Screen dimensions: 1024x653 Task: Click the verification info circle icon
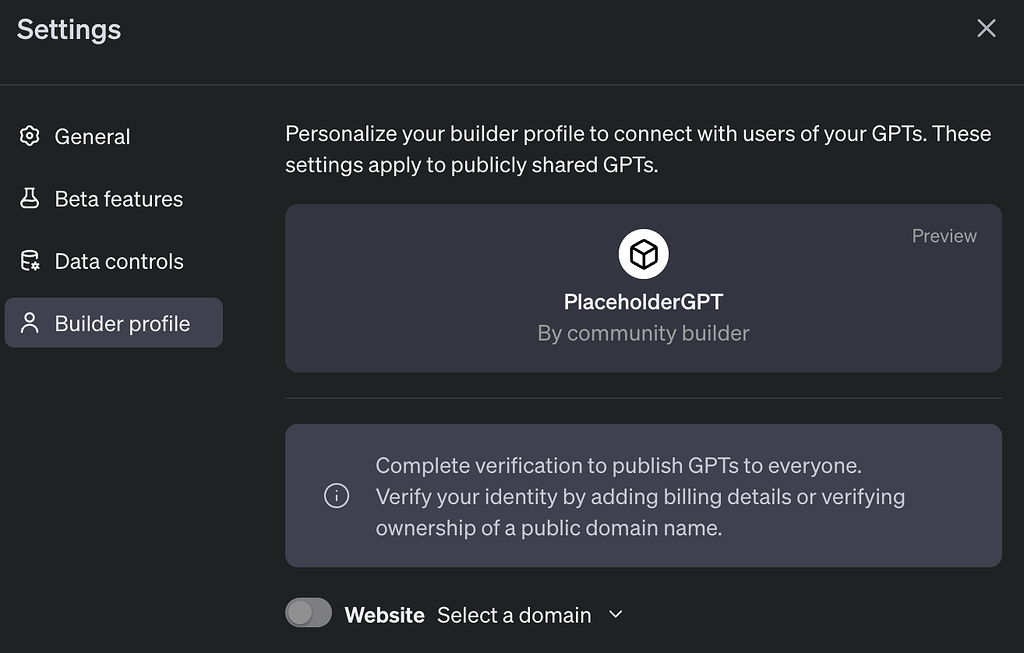click(337, 496)
